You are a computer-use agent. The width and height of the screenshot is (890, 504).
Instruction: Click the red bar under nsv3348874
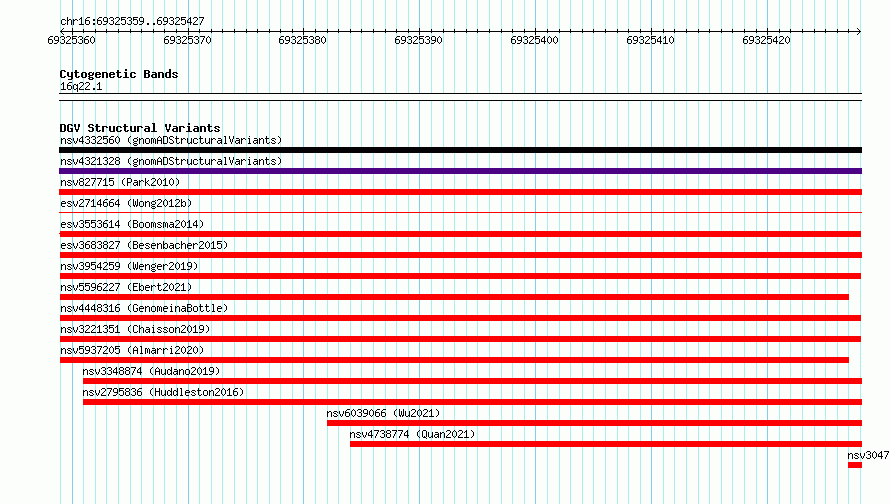coord(472,381)
